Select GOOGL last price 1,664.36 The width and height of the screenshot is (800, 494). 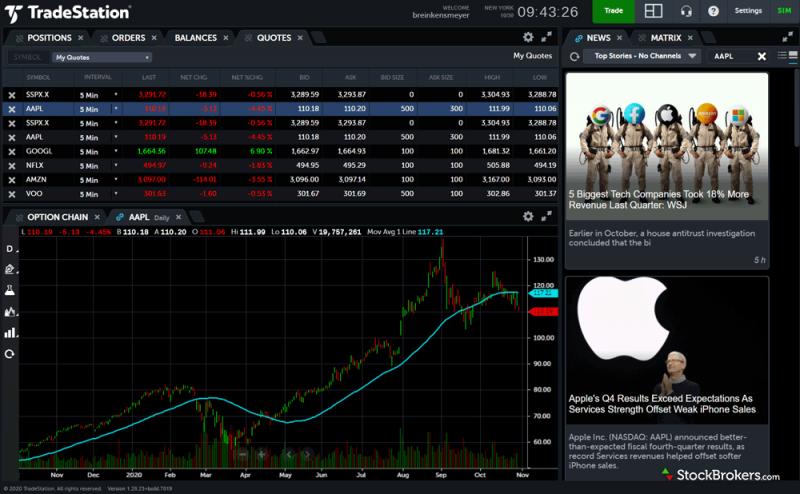pos(151,152)
